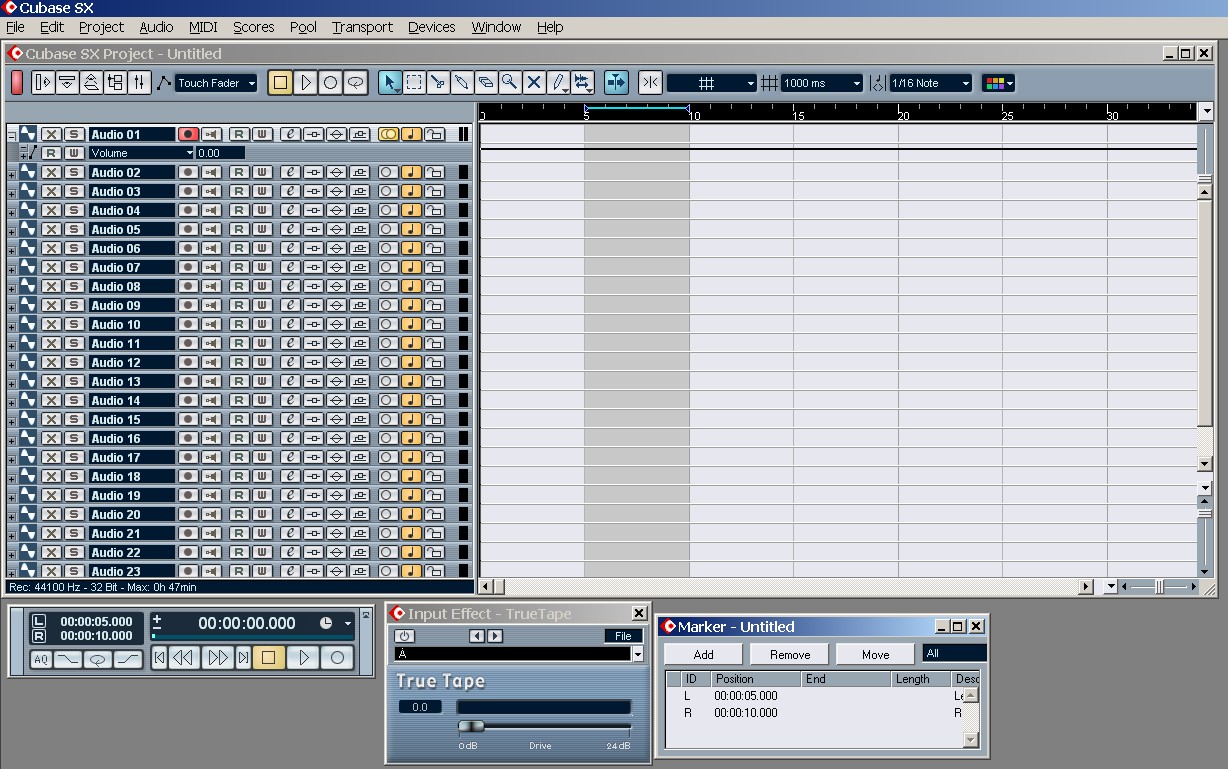The width and height of the screenshot is (1228, 769).
Task: Open the Marker window All filter dropdown
Action: (954, 654)
